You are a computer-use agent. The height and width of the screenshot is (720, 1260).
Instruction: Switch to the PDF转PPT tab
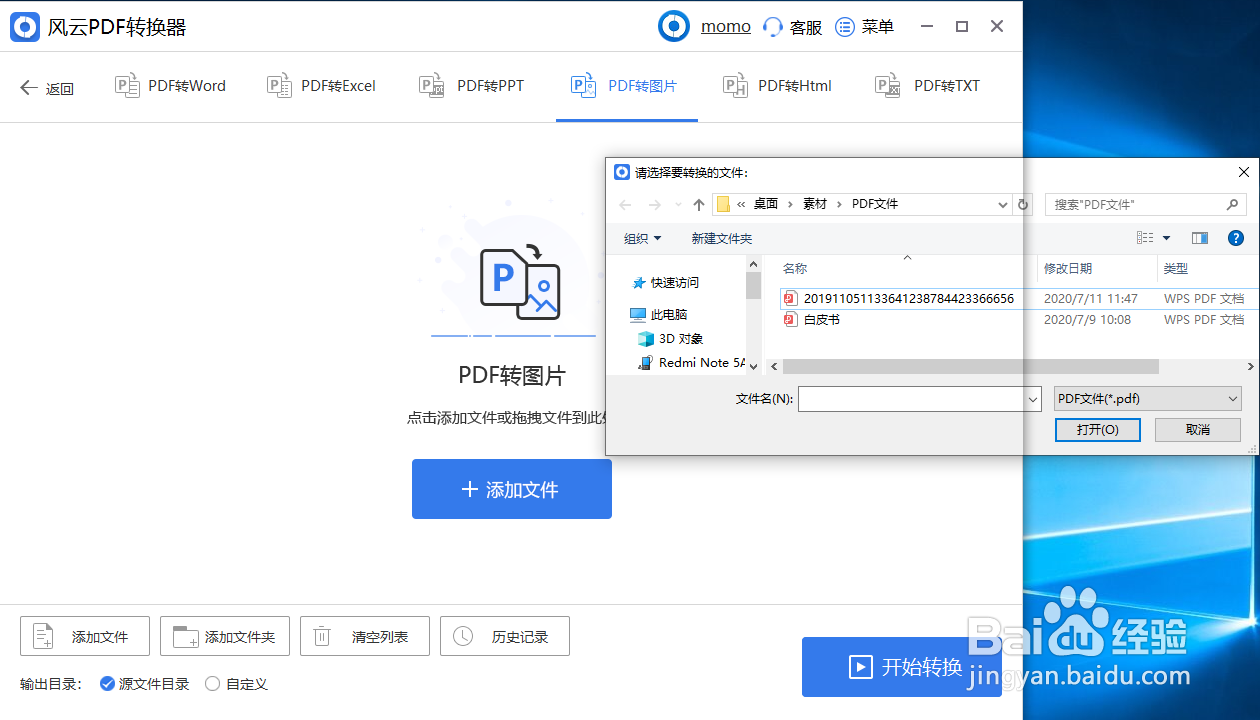tap(471, 86)
